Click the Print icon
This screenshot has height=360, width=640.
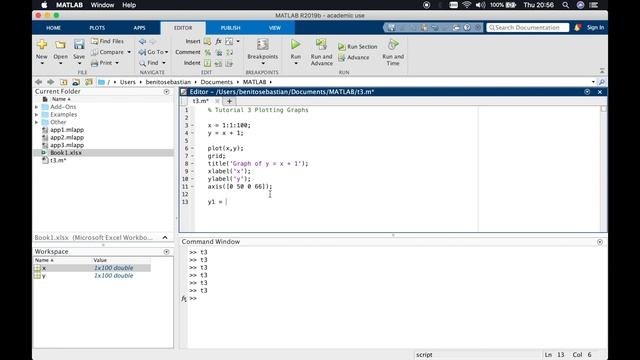click(95, 63)
